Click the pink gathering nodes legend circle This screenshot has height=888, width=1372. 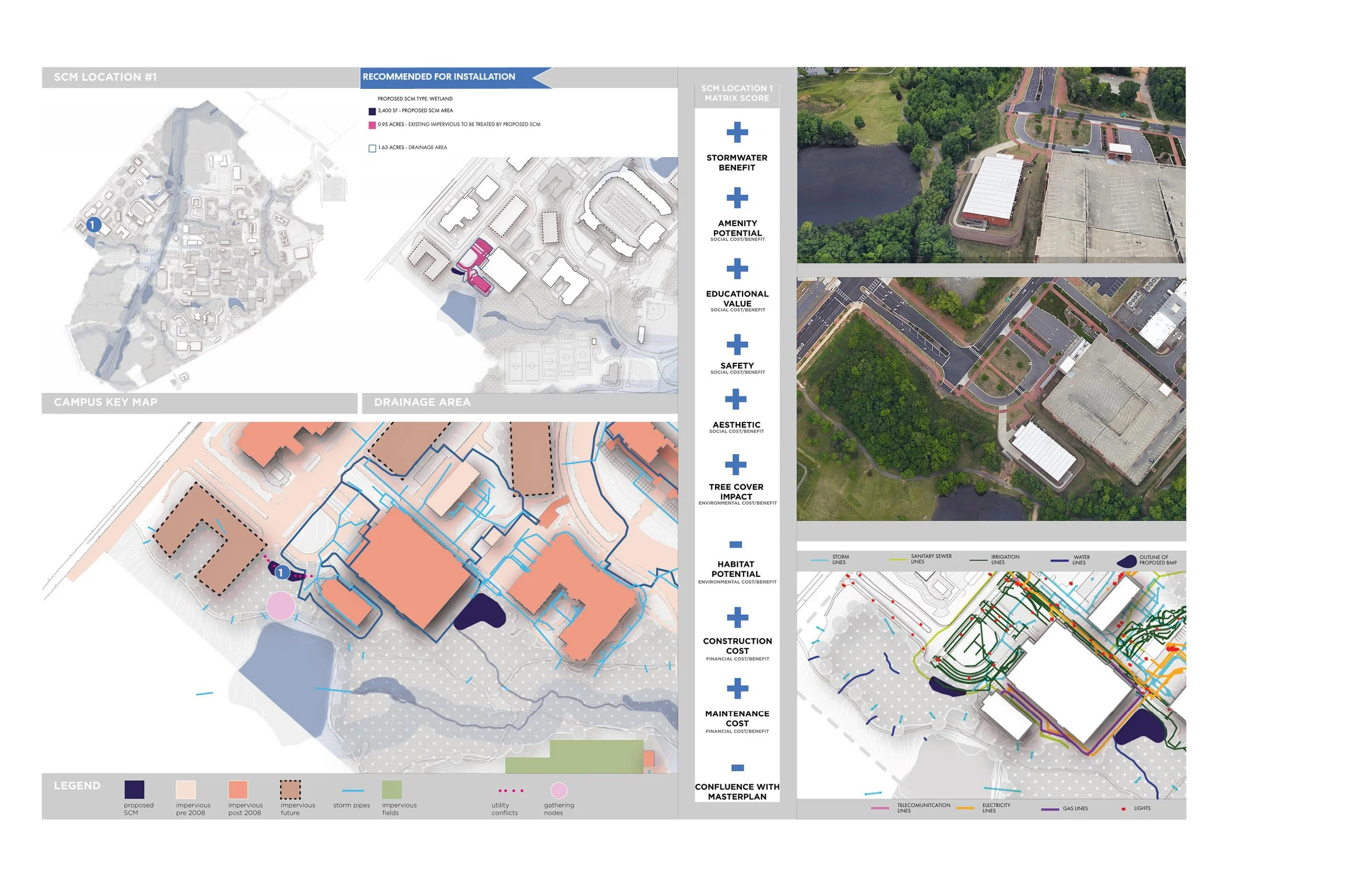(x=559, y=789)
